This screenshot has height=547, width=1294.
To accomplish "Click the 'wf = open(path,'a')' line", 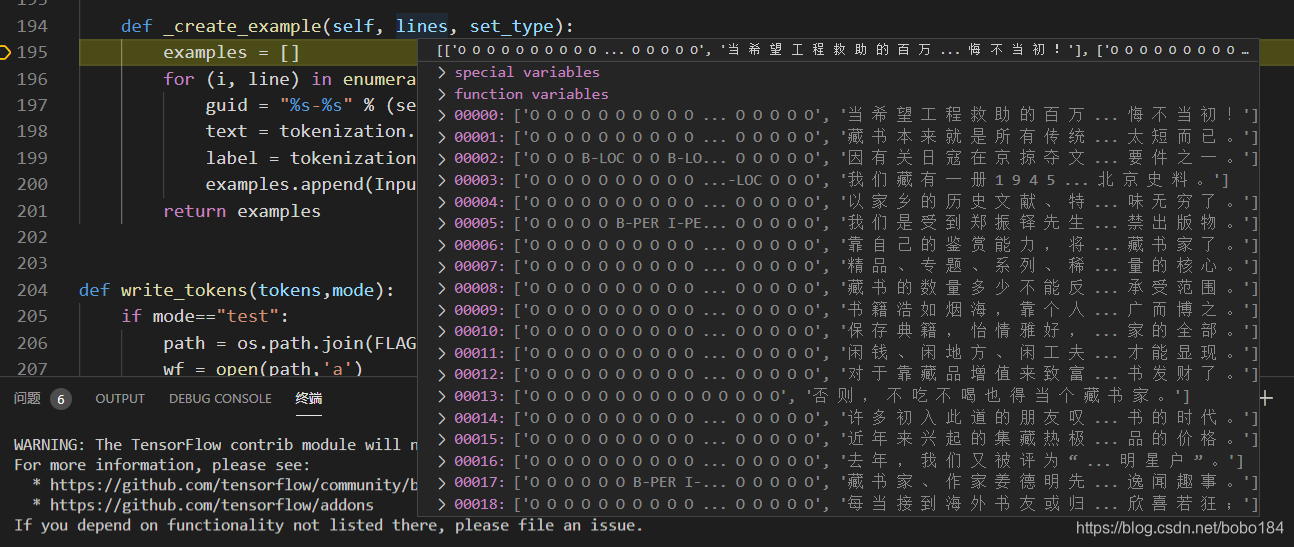I will 263,370.
